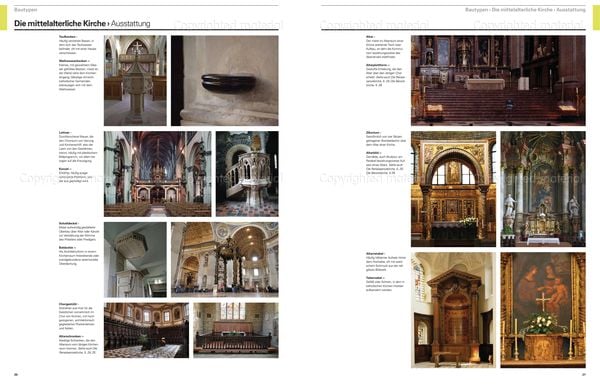Select the 'Lettner' caption heading
This screenshot has height=386, width=600.
coord(65,133)
